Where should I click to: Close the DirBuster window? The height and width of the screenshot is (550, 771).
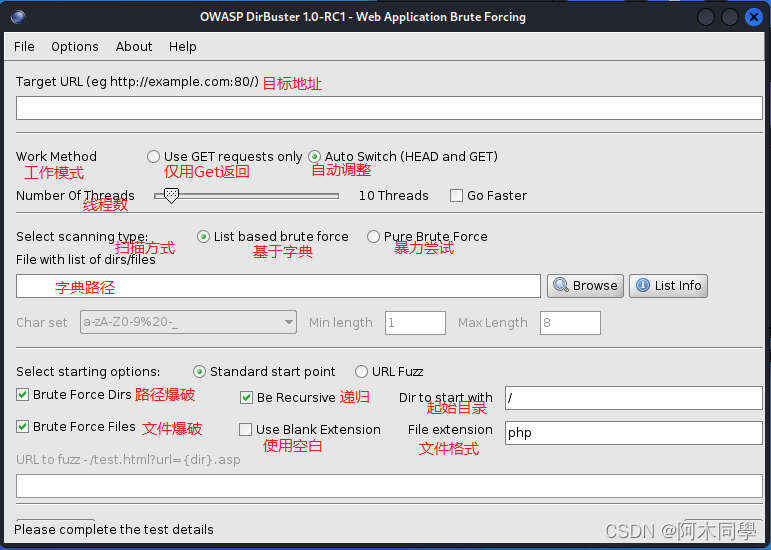click(x=753, y=17)
